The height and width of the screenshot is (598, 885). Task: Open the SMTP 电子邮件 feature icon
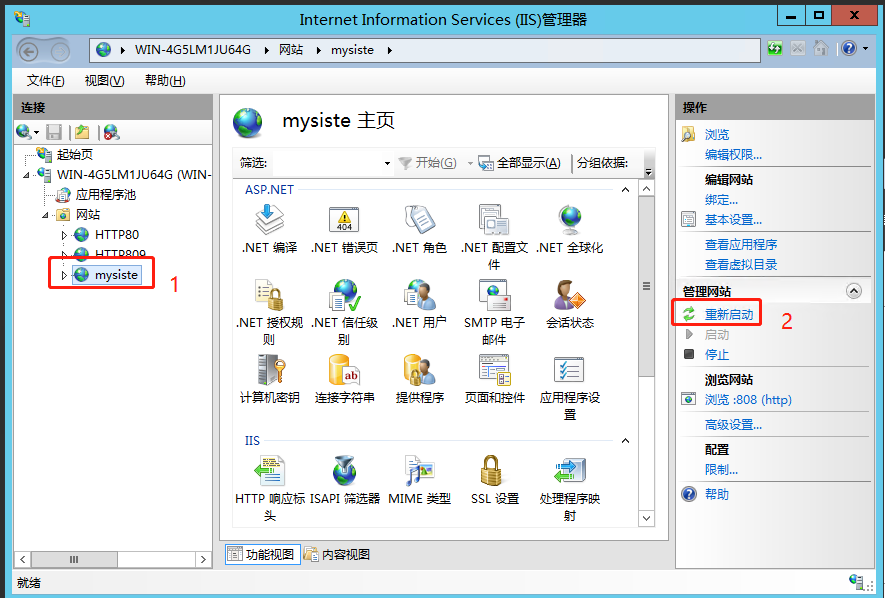[494, 312]
